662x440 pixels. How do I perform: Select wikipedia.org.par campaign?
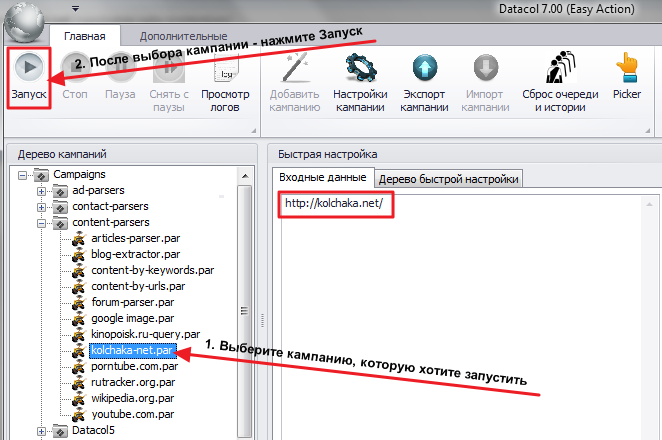133,399
